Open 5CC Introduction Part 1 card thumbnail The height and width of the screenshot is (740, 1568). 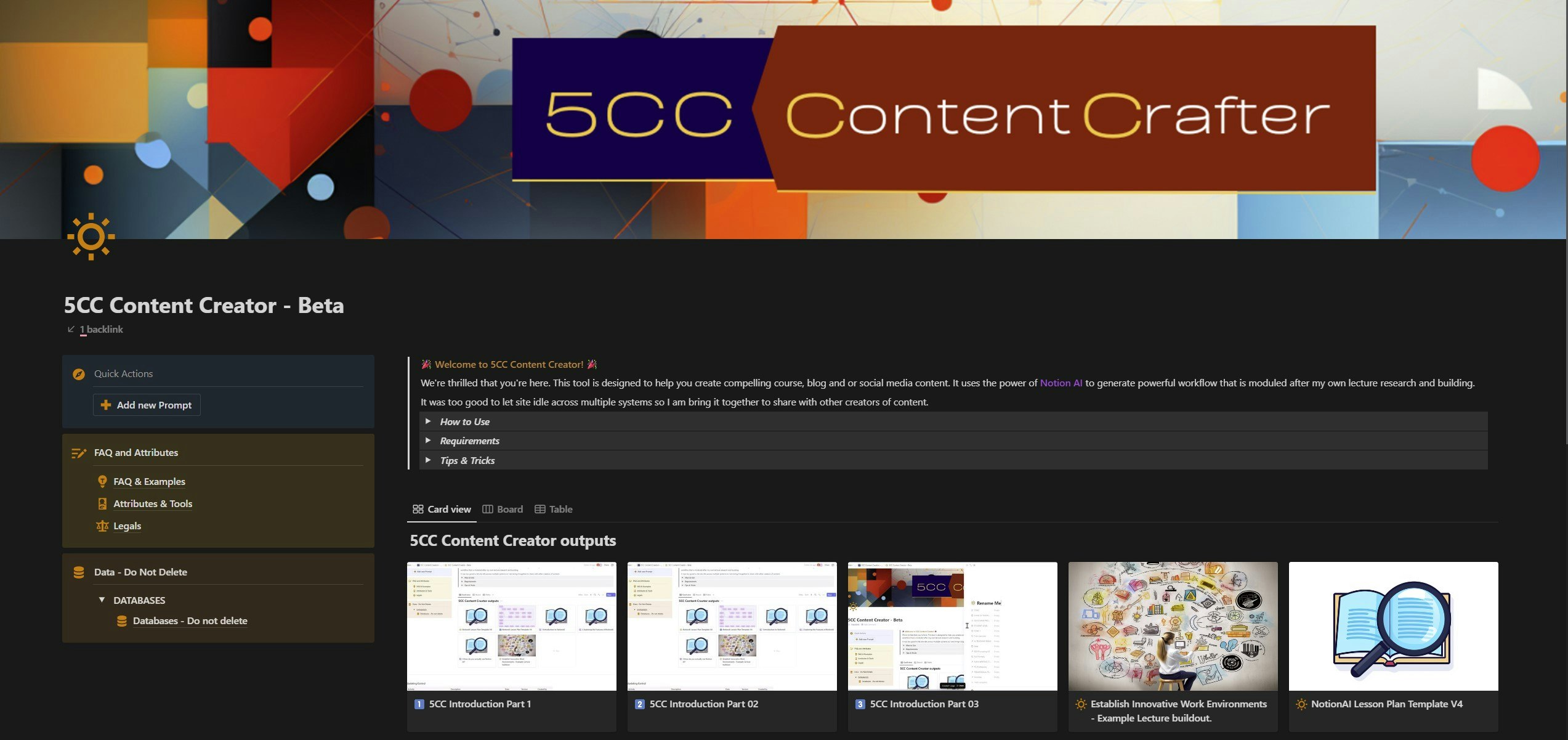click(512, 626)
